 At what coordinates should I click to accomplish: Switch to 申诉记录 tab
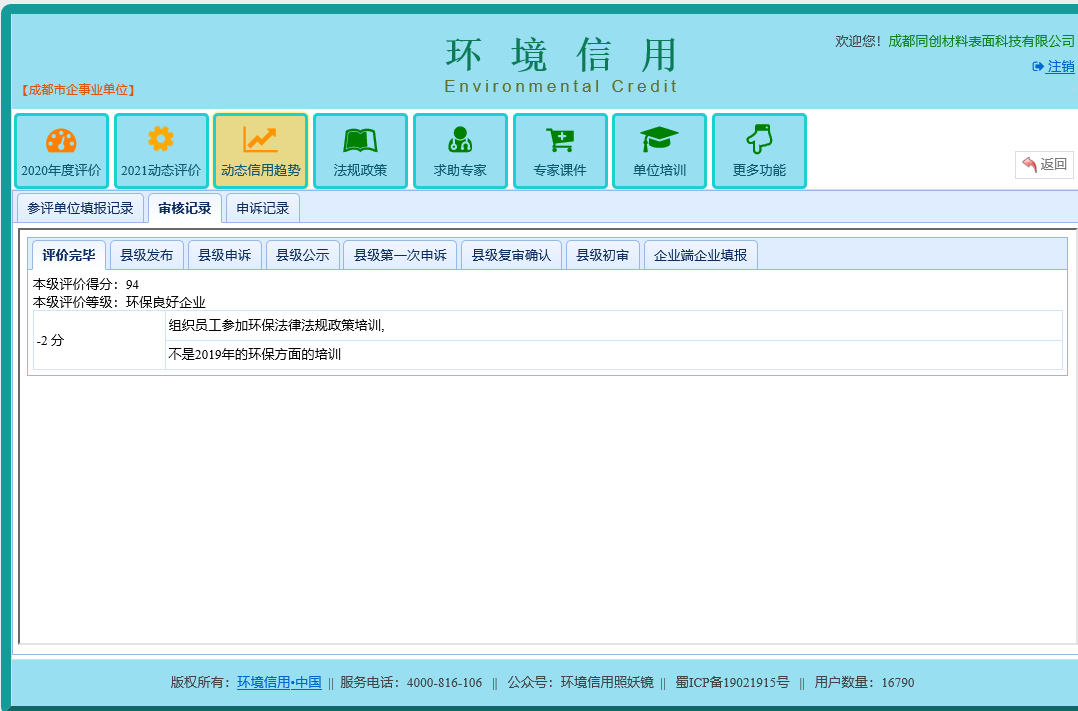[x=262, y=208]
